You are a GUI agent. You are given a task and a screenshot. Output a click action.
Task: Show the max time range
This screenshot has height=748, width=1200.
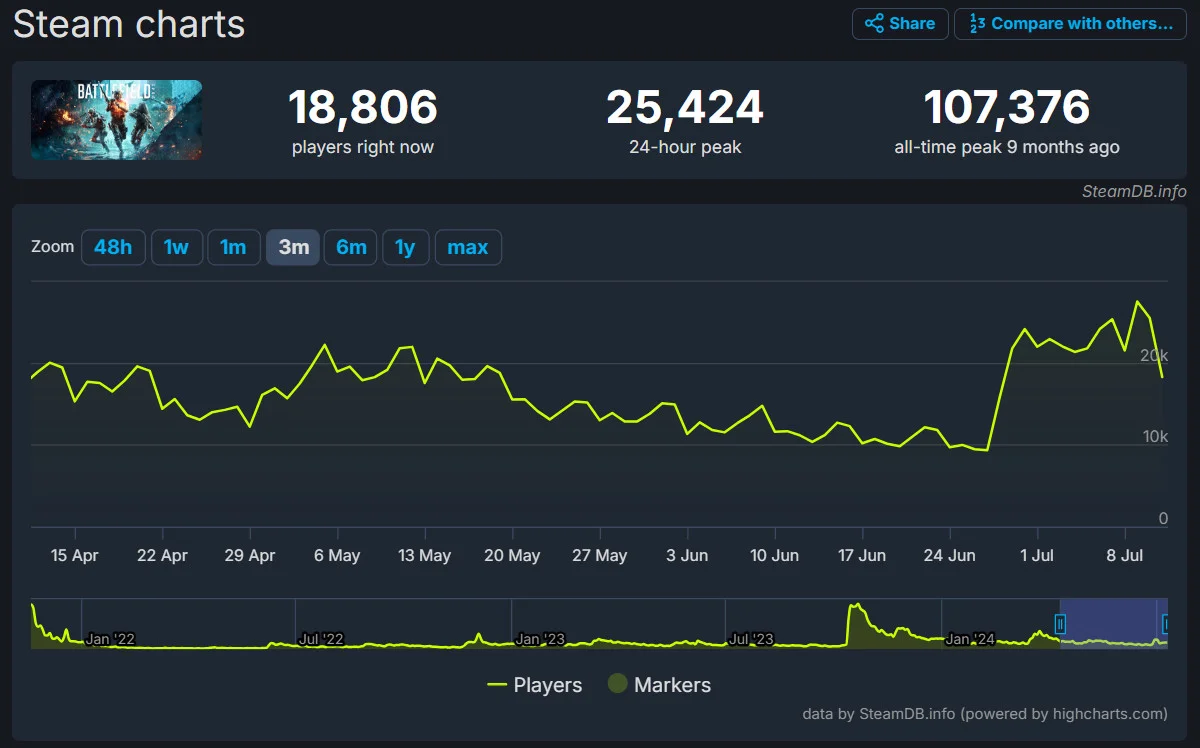click(x=468, y=247)
